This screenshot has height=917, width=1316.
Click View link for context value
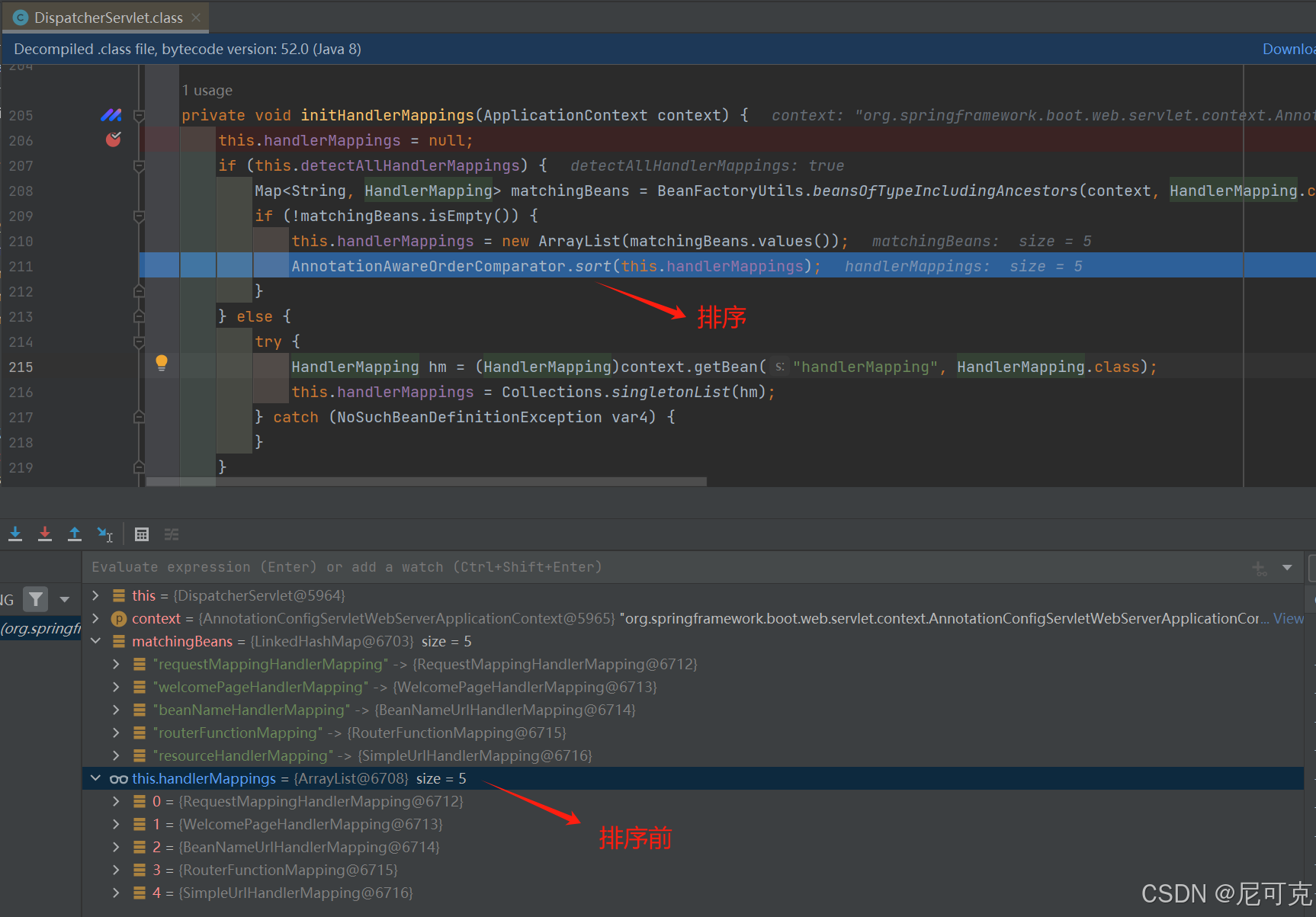click(x=1289, y=618)
